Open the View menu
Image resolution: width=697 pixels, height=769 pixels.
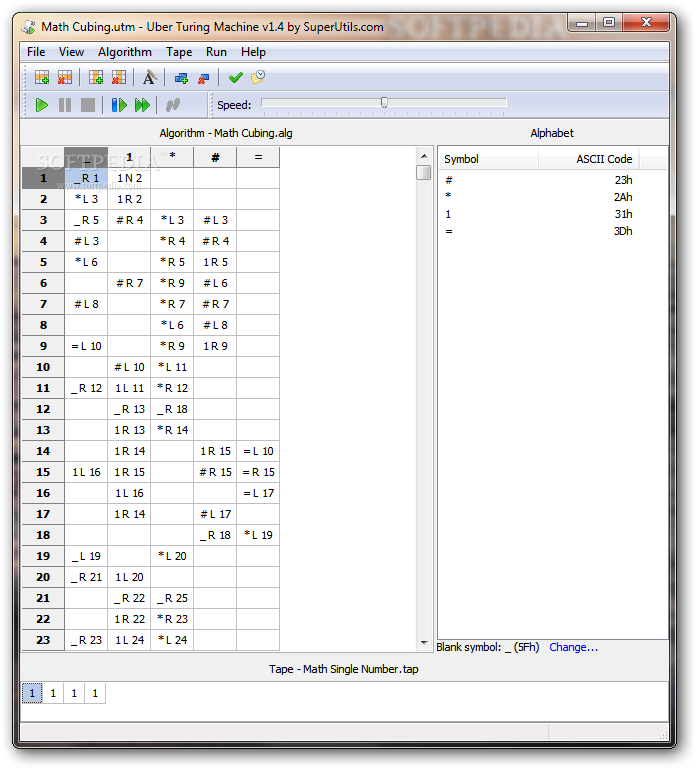point(71,52)
